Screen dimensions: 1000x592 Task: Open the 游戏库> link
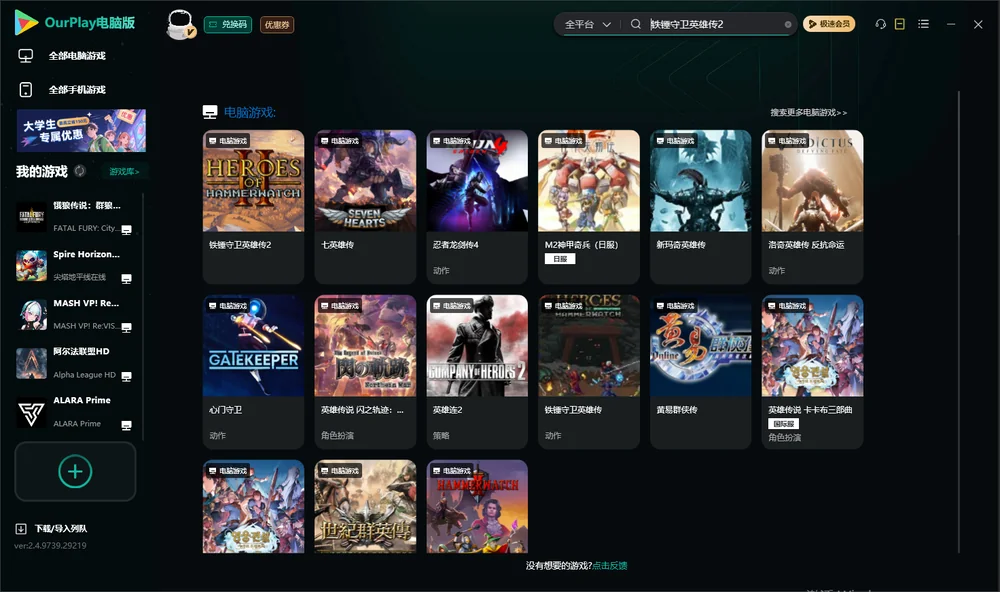pyautogui.click(x=124, y=172)
